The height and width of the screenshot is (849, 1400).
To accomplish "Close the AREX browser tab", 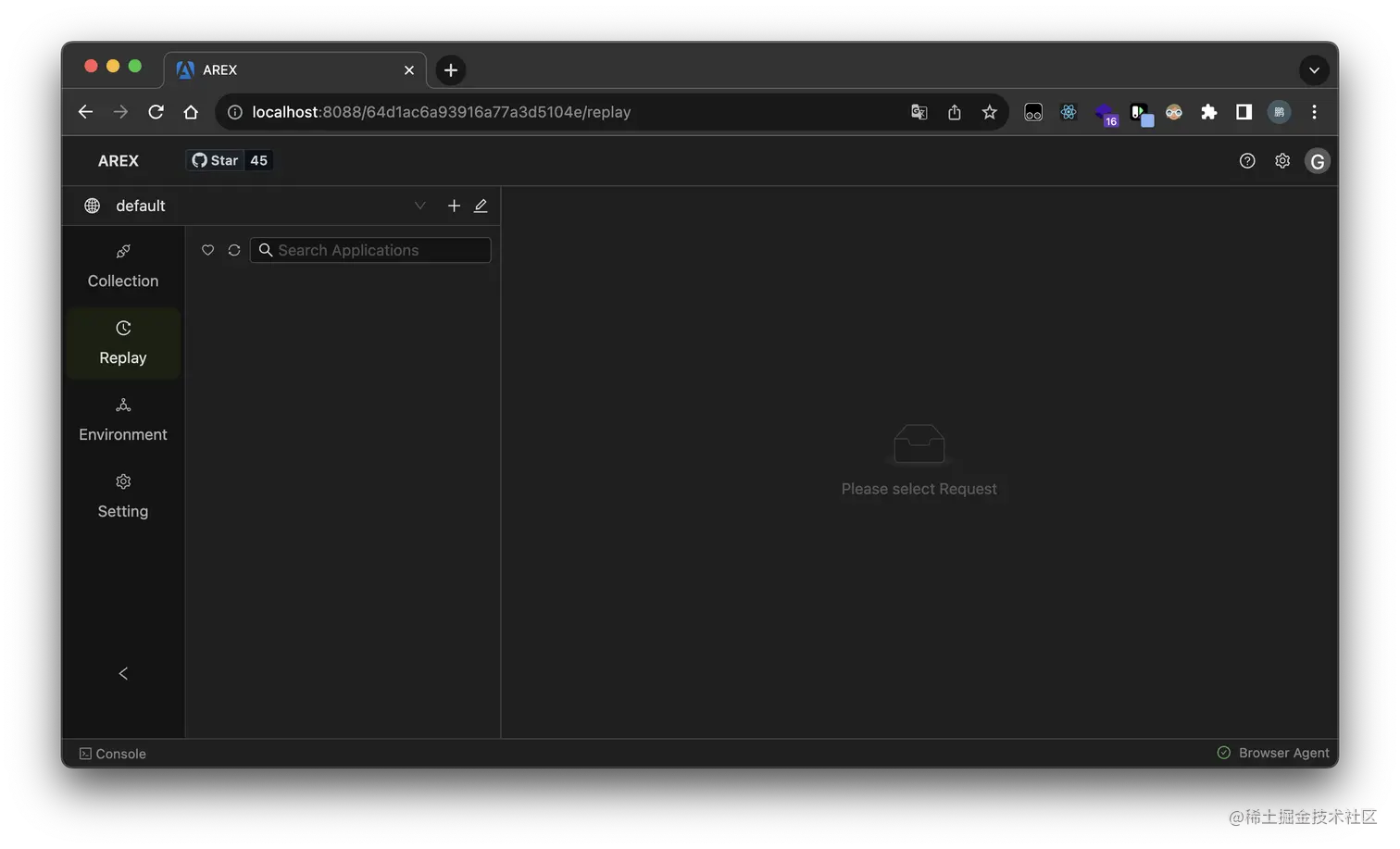I will 409,70.
